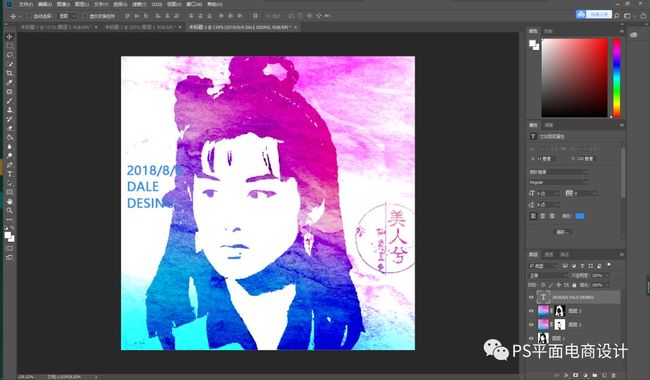Click the search icon at top right
This screenshot has width=650, height=380.
pyautogui.click(x=617, y=16)
